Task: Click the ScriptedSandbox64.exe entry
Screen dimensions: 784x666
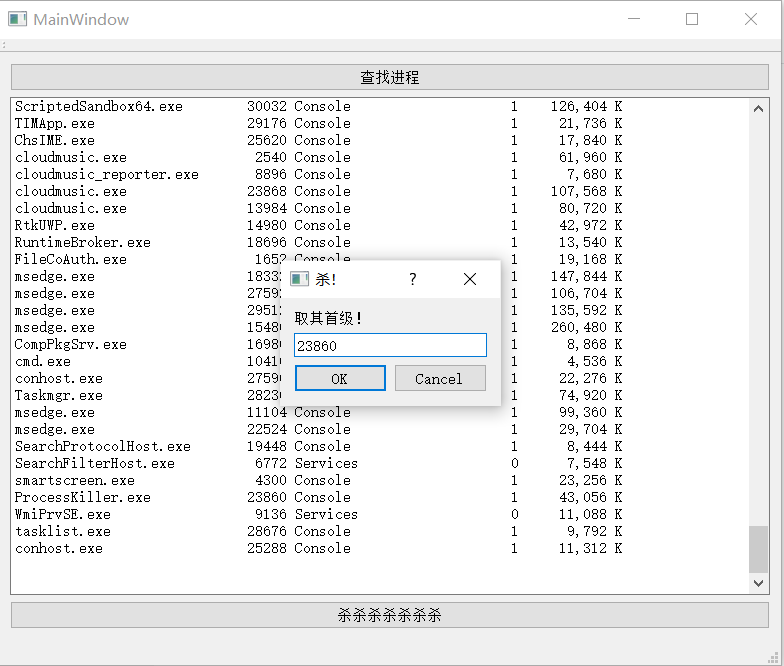Action: pyautogui.click(x=98, y=106)
